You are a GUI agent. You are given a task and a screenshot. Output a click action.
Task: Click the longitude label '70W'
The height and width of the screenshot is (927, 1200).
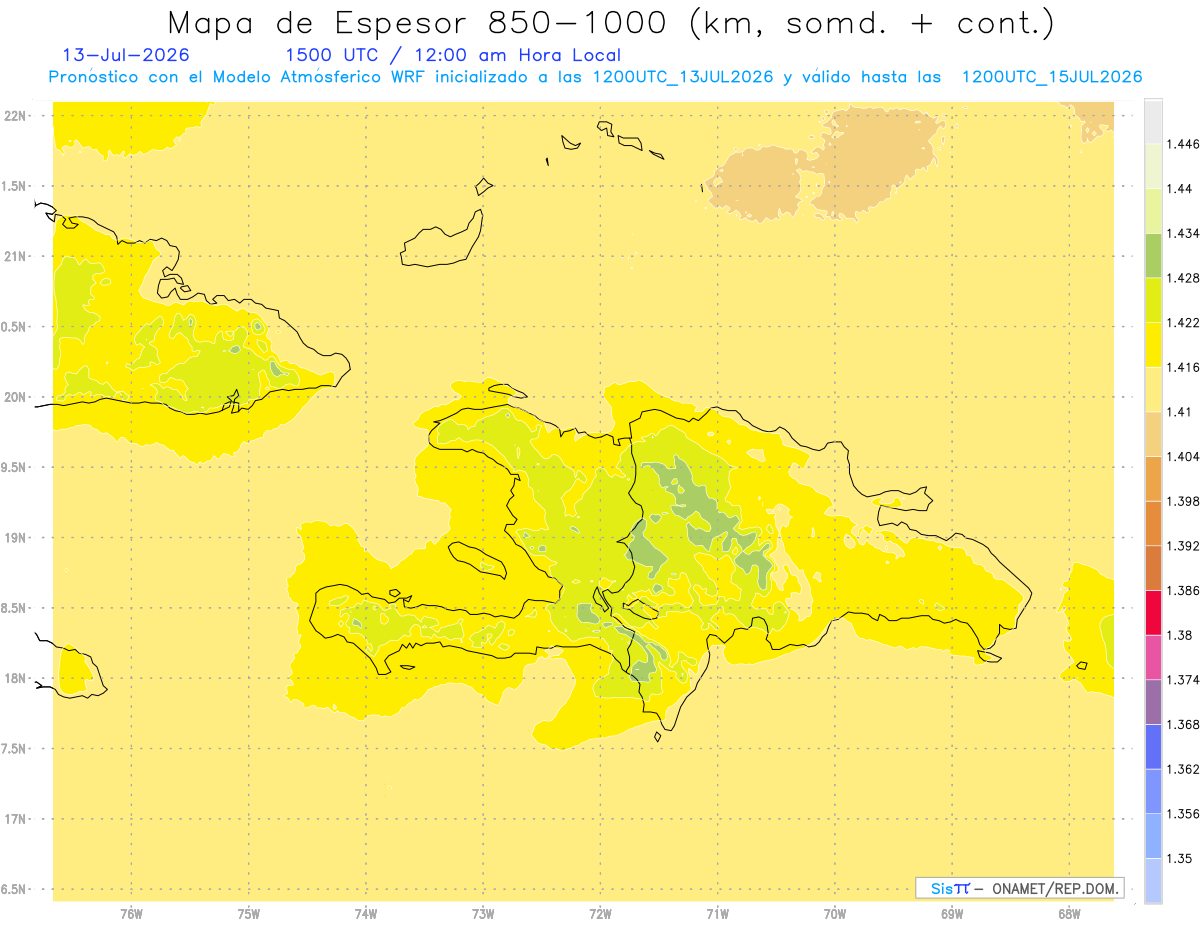835,914
